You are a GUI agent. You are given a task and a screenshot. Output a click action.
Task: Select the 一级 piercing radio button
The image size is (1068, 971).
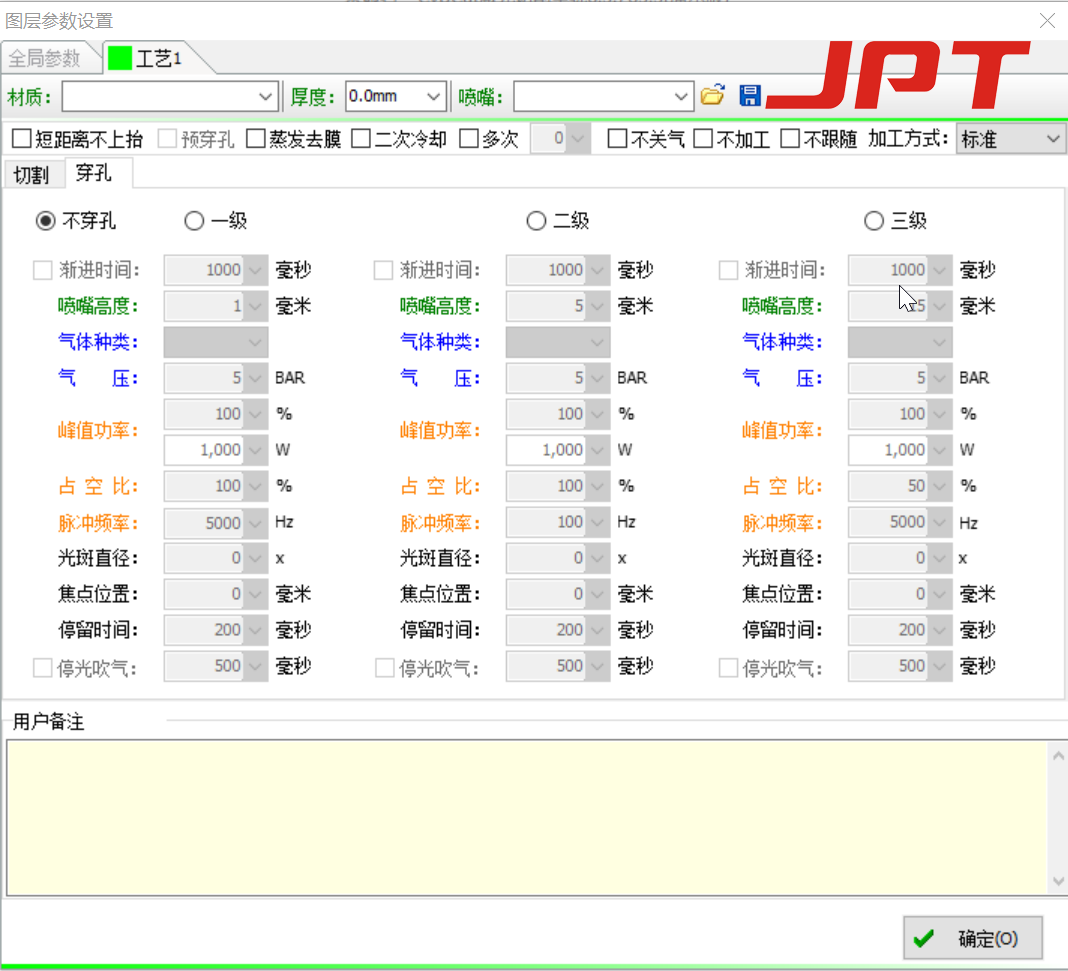194,221
